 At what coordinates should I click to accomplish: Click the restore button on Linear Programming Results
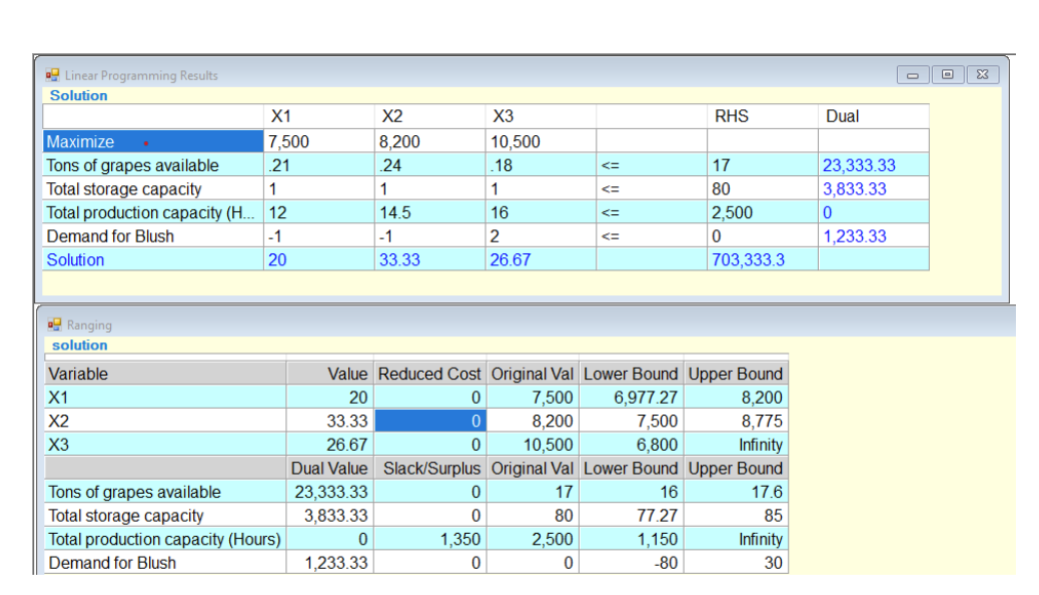pos(947,74)
